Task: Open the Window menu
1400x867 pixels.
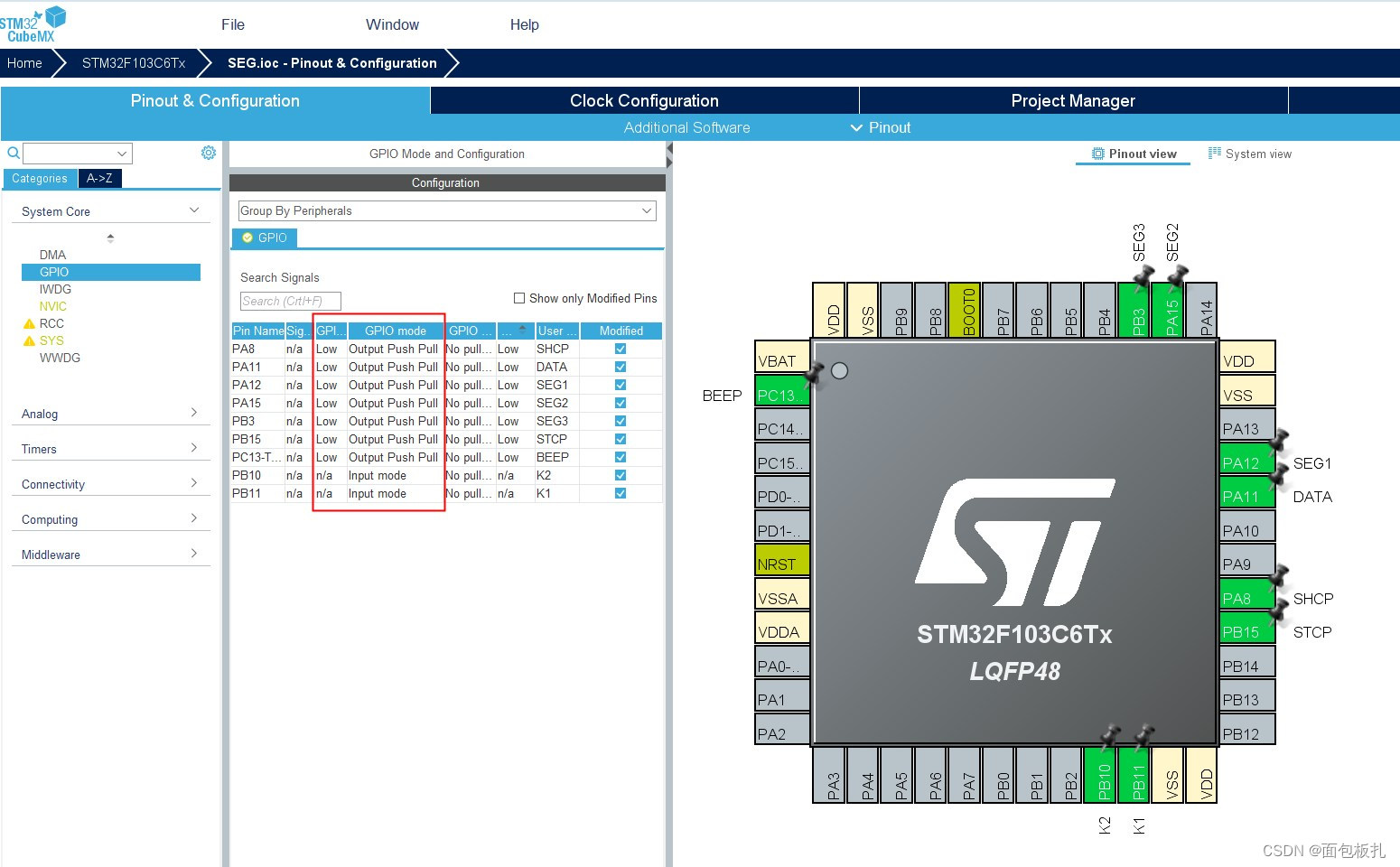Action: (x=392, y=24)
